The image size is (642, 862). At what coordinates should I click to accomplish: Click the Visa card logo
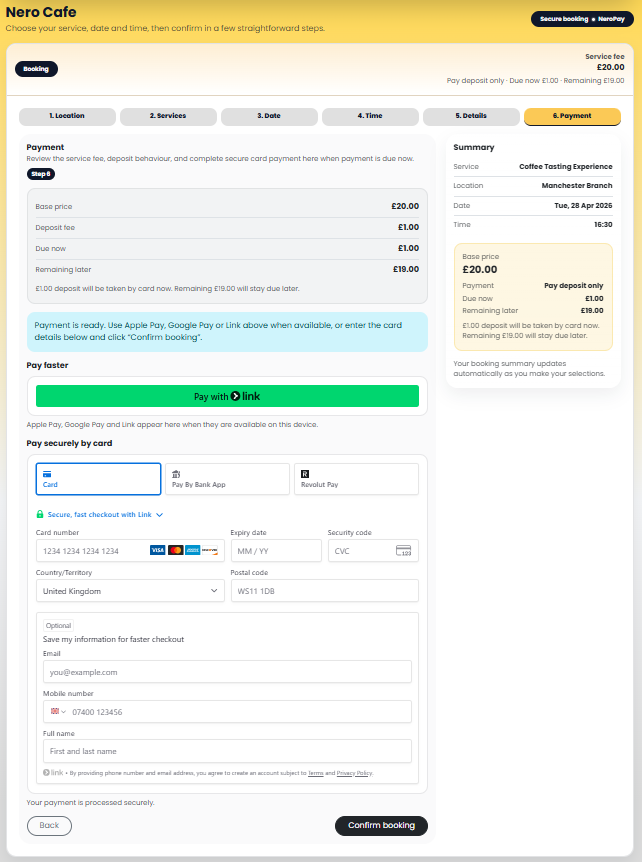pyautogui.click(x=157, y=551)
